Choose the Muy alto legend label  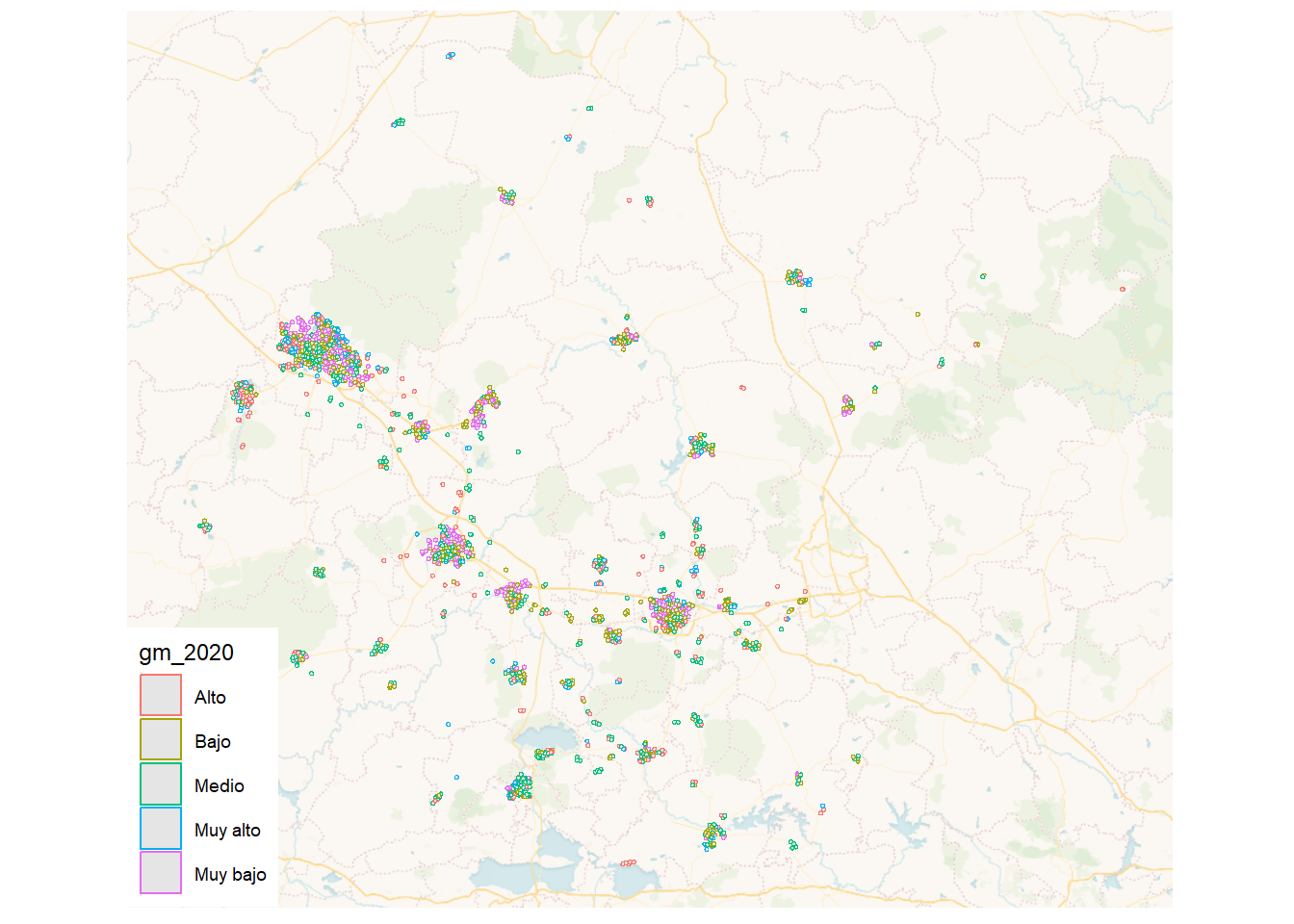pyautogui.click(x=227, y=831)
